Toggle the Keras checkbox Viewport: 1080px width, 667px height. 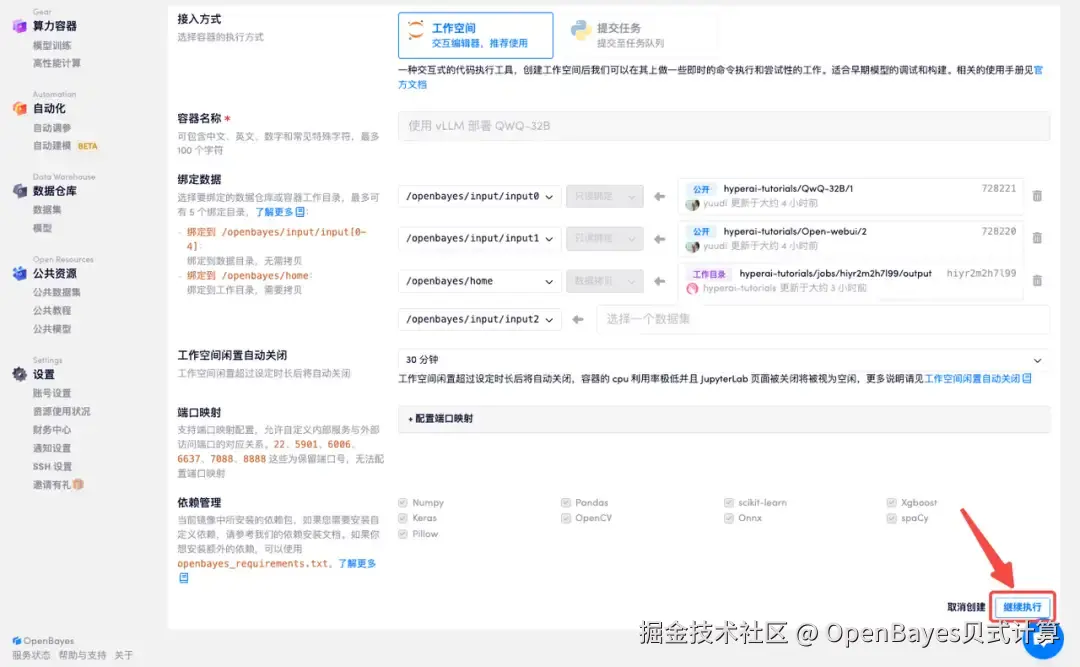click(403, 518)
